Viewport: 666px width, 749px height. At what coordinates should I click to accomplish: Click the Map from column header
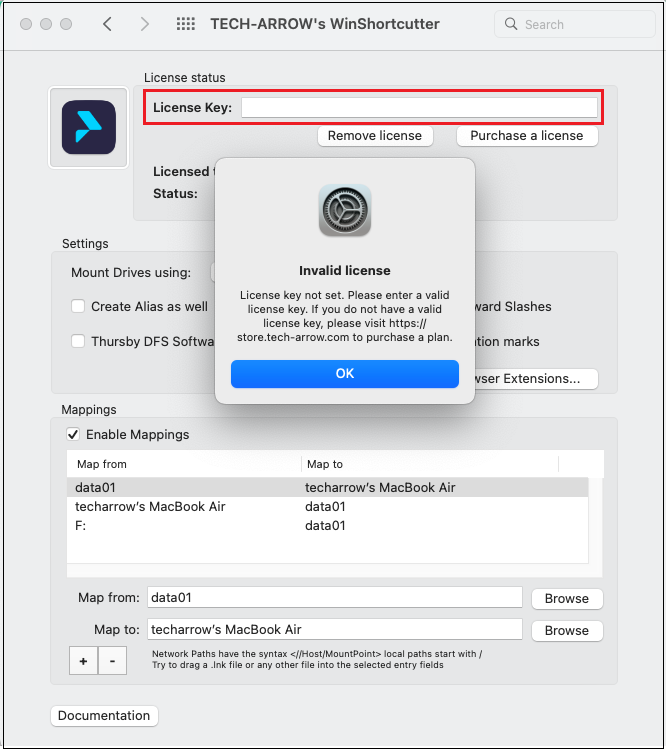pos(102,464)
